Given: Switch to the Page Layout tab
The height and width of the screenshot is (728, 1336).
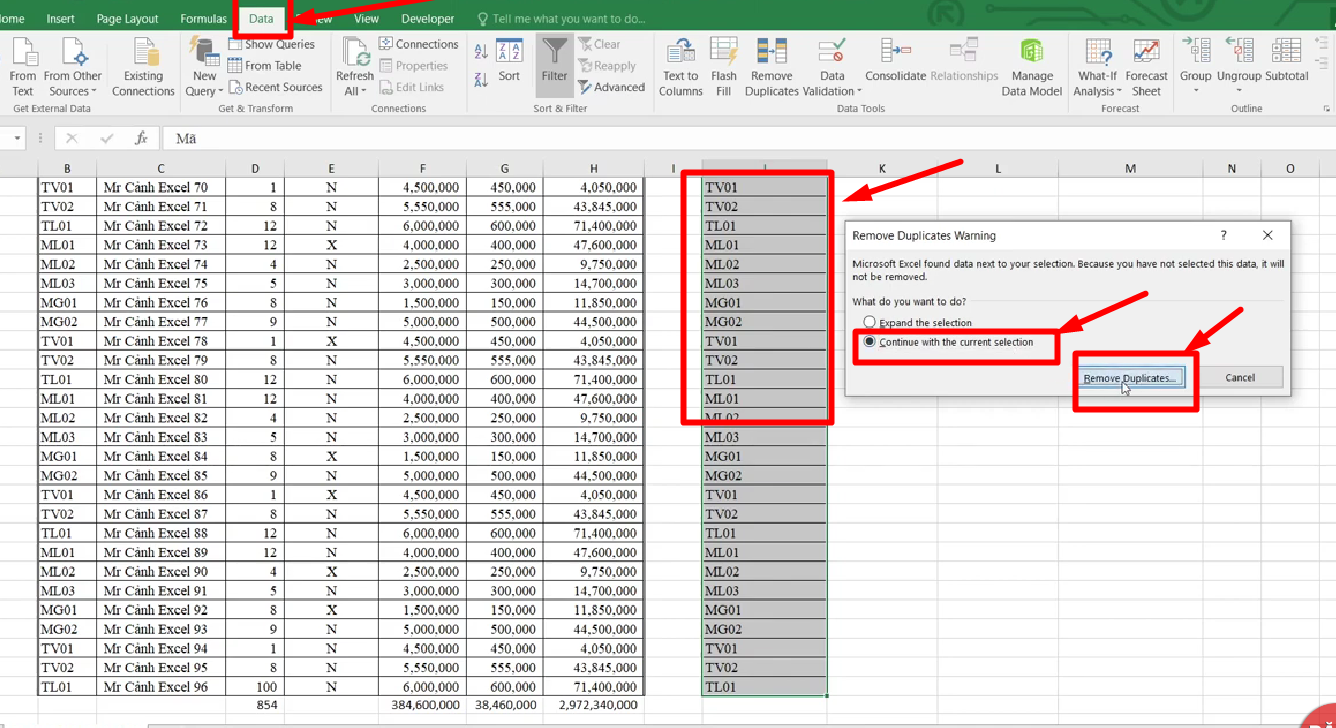Looking at the screenshot, I should point(127,18).
